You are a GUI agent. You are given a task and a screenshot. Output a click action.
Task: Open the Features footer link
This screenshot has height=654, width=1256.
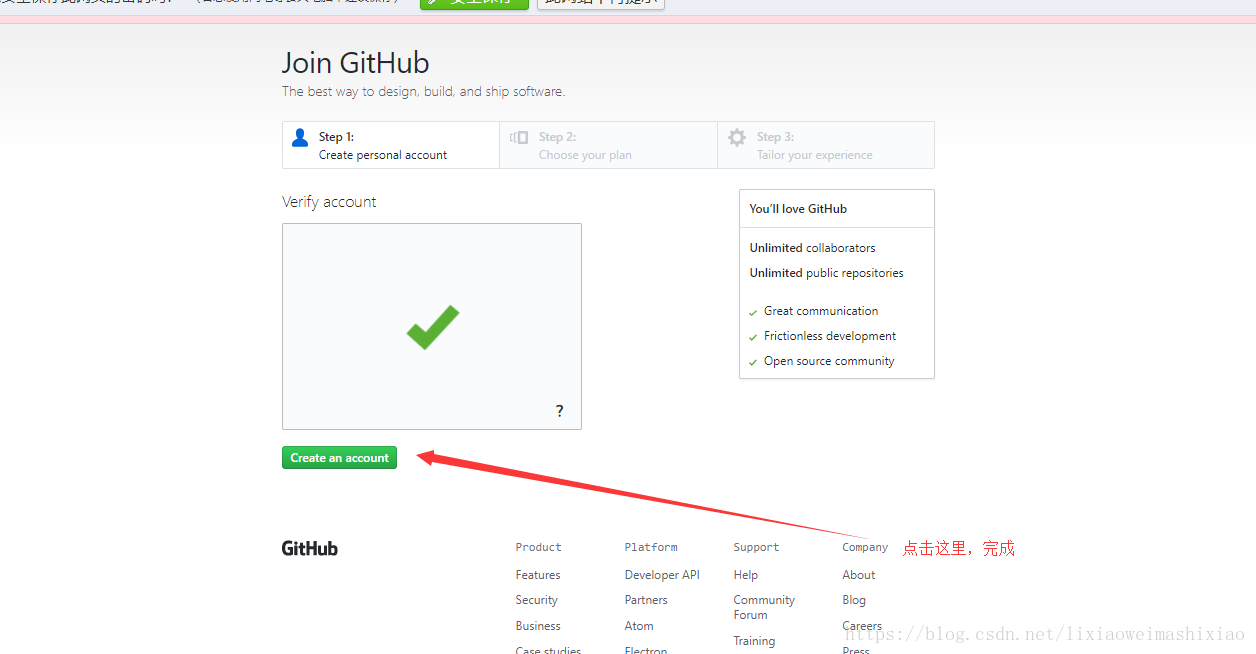[538, 575]
